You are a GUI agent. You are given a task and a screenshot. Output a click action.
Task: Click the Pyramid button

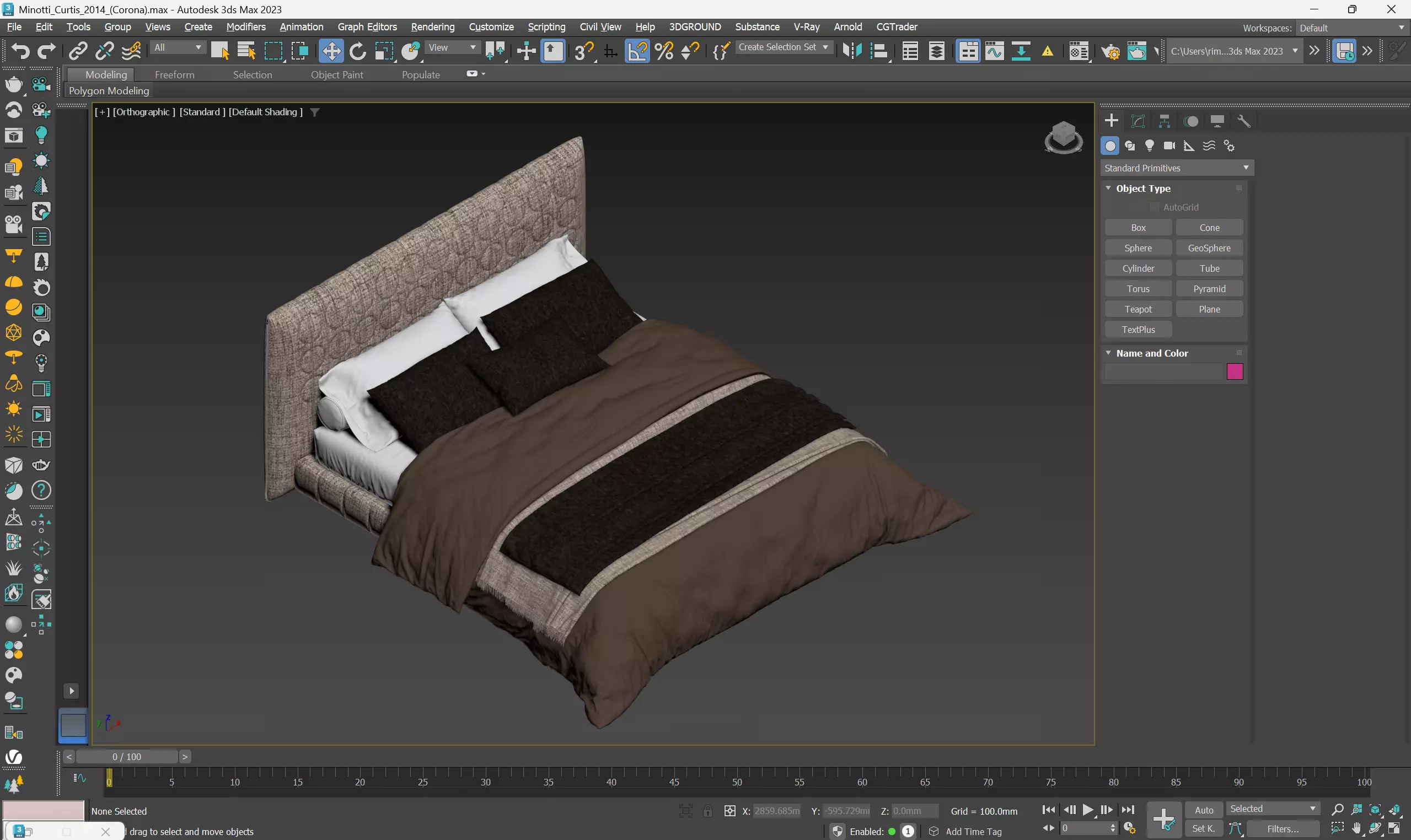1209,289
